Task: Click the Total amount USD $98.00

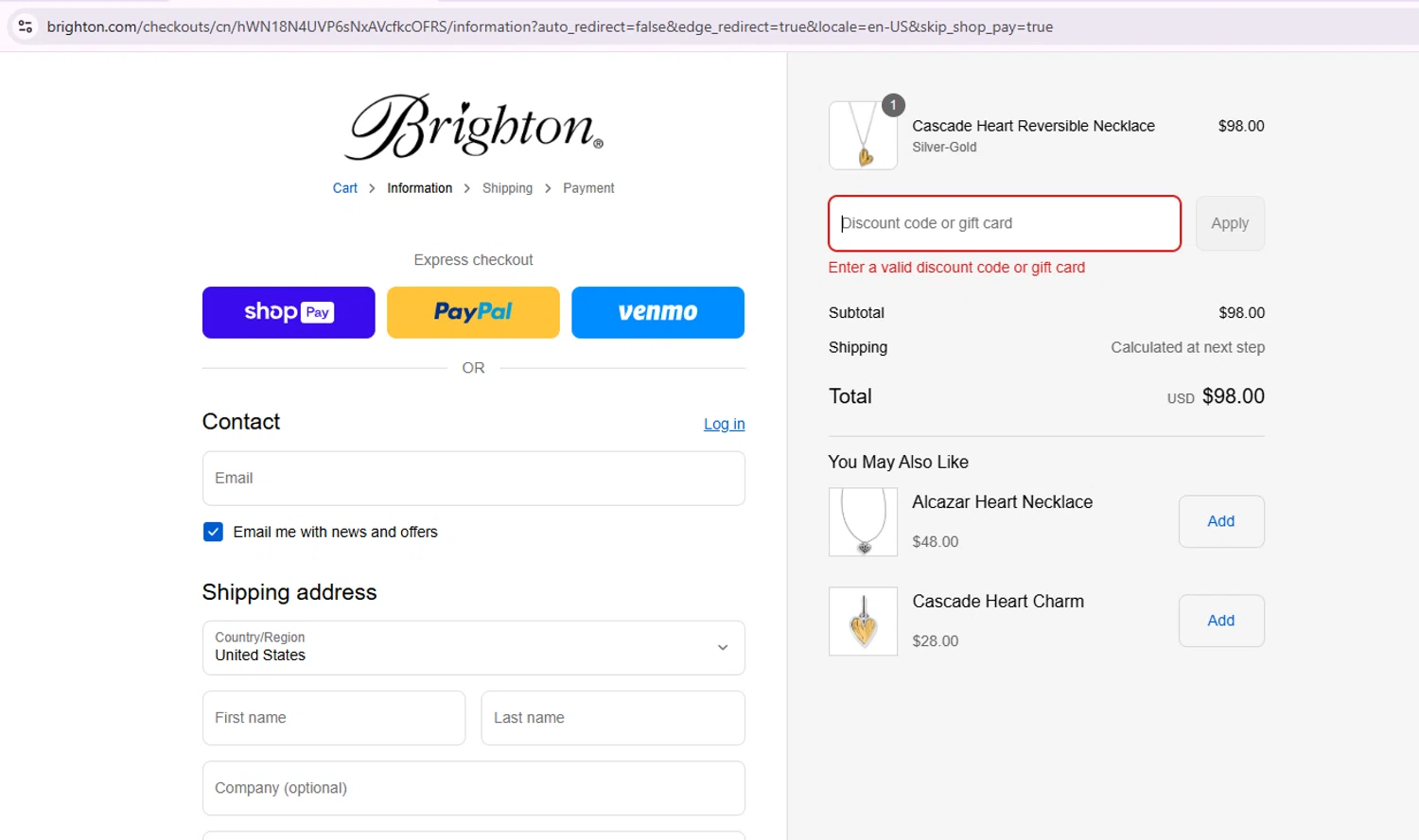Action: click(1216, 396)
